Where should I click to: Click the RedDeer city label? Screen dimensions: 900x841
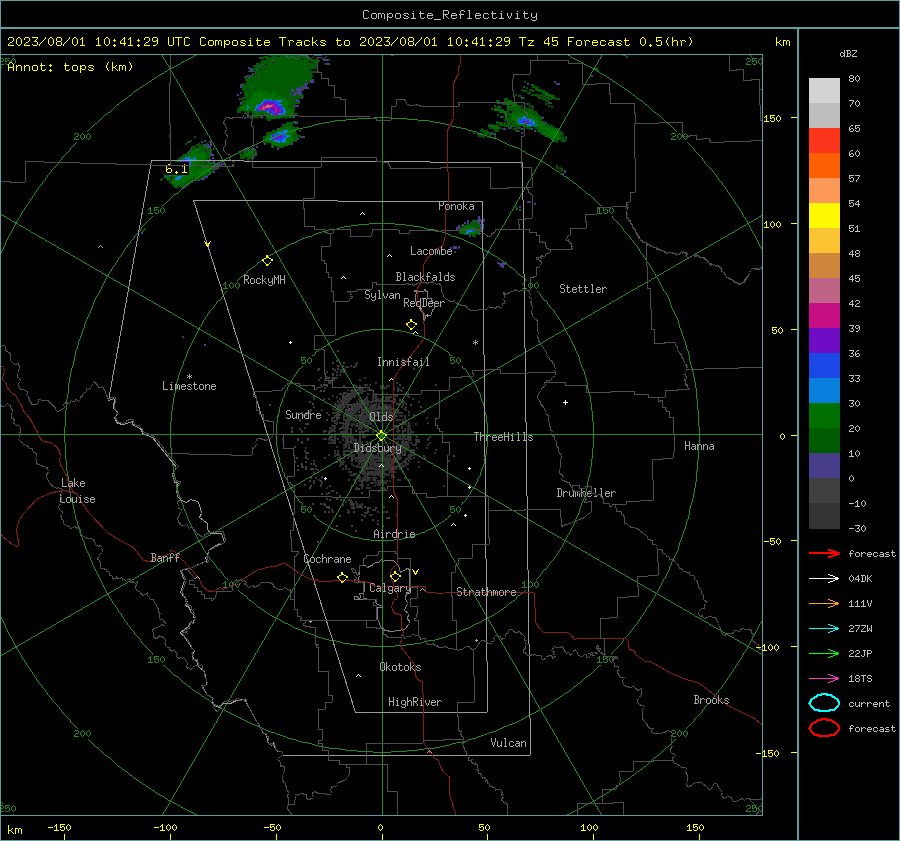424,303
